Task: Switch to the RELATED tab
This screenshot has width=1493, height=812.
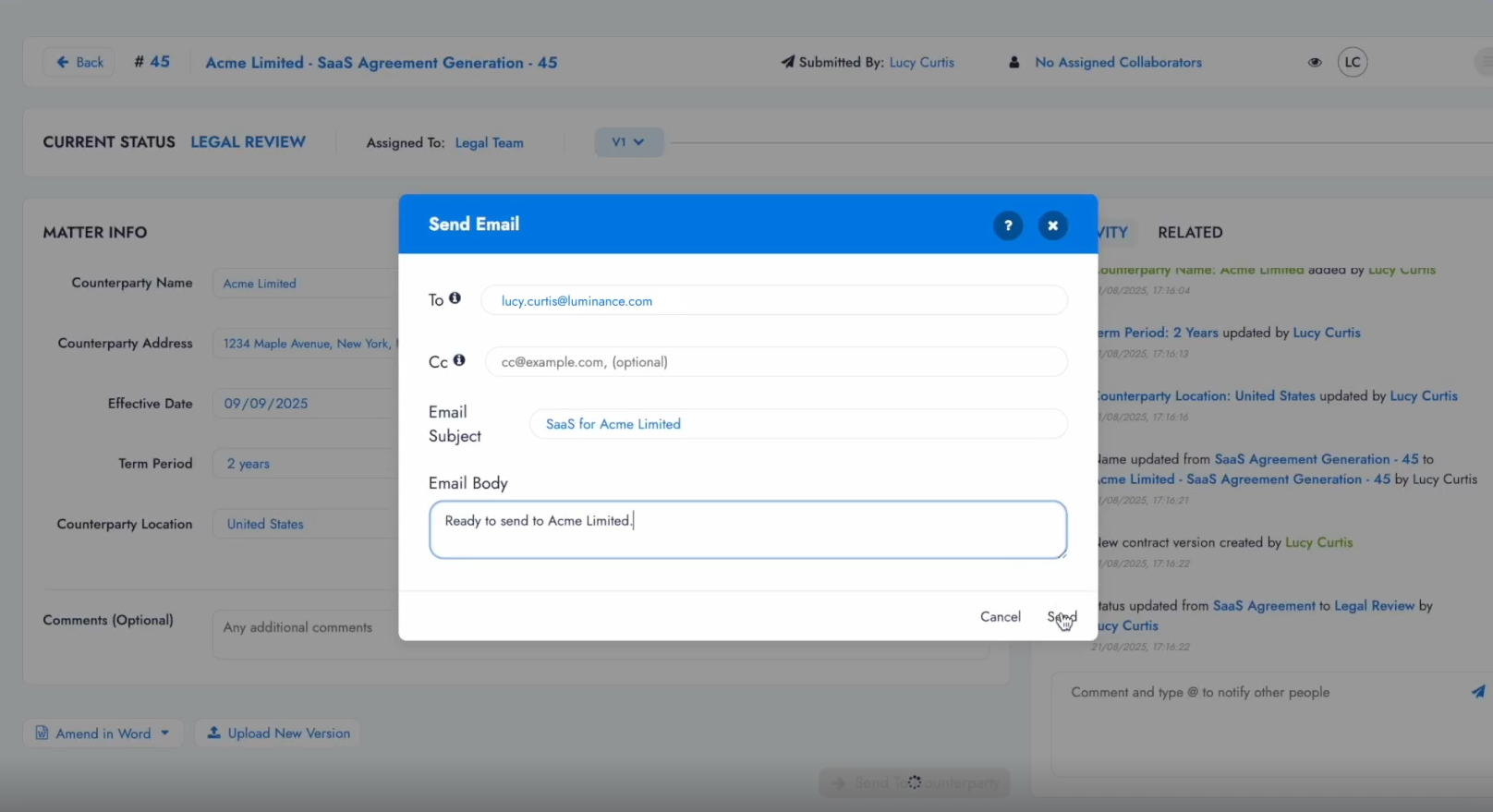Action: coord(1190,232)
